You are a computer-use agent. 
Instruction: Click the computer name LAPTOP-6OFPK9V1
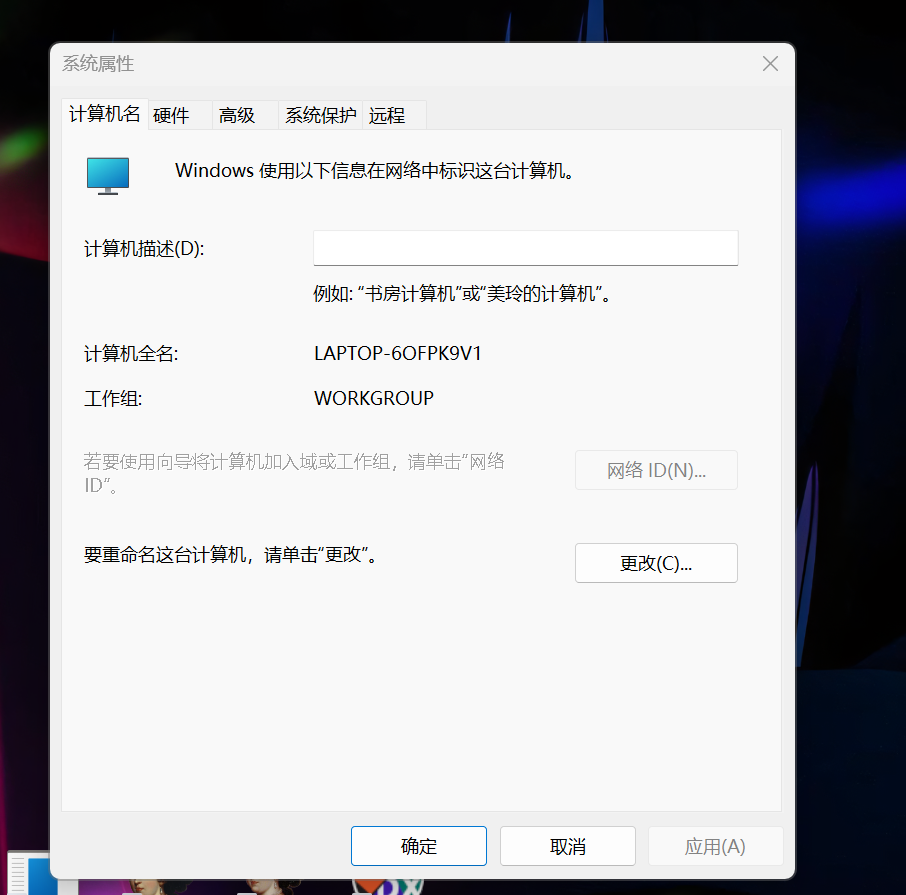pos(398,353)
